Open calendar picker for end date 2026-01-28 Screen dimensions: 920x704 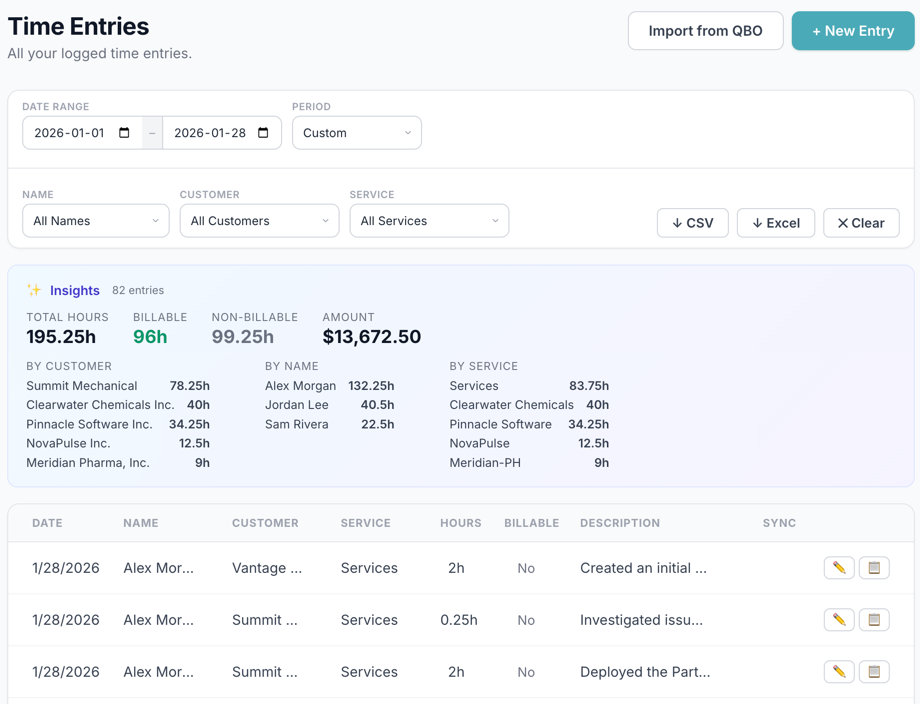(264, 133)
